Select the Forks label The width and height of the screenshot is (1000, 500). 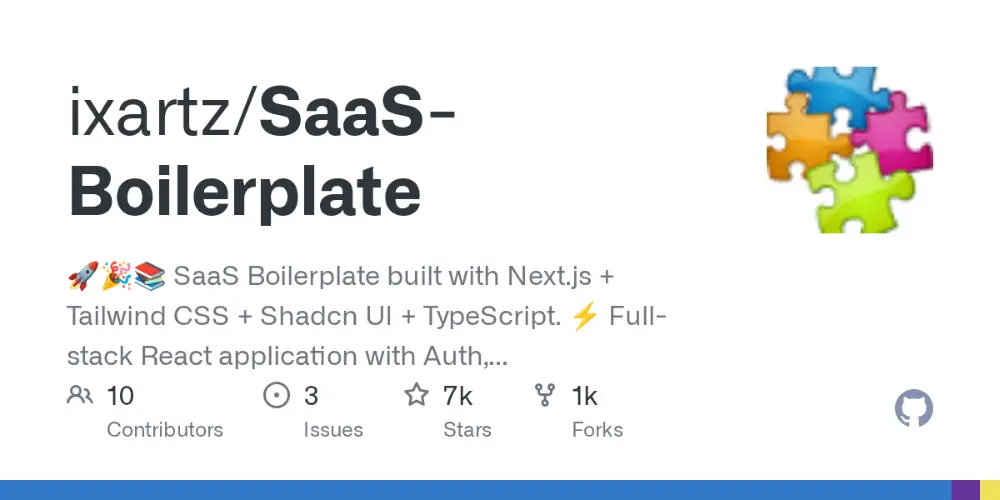(598, 430)
